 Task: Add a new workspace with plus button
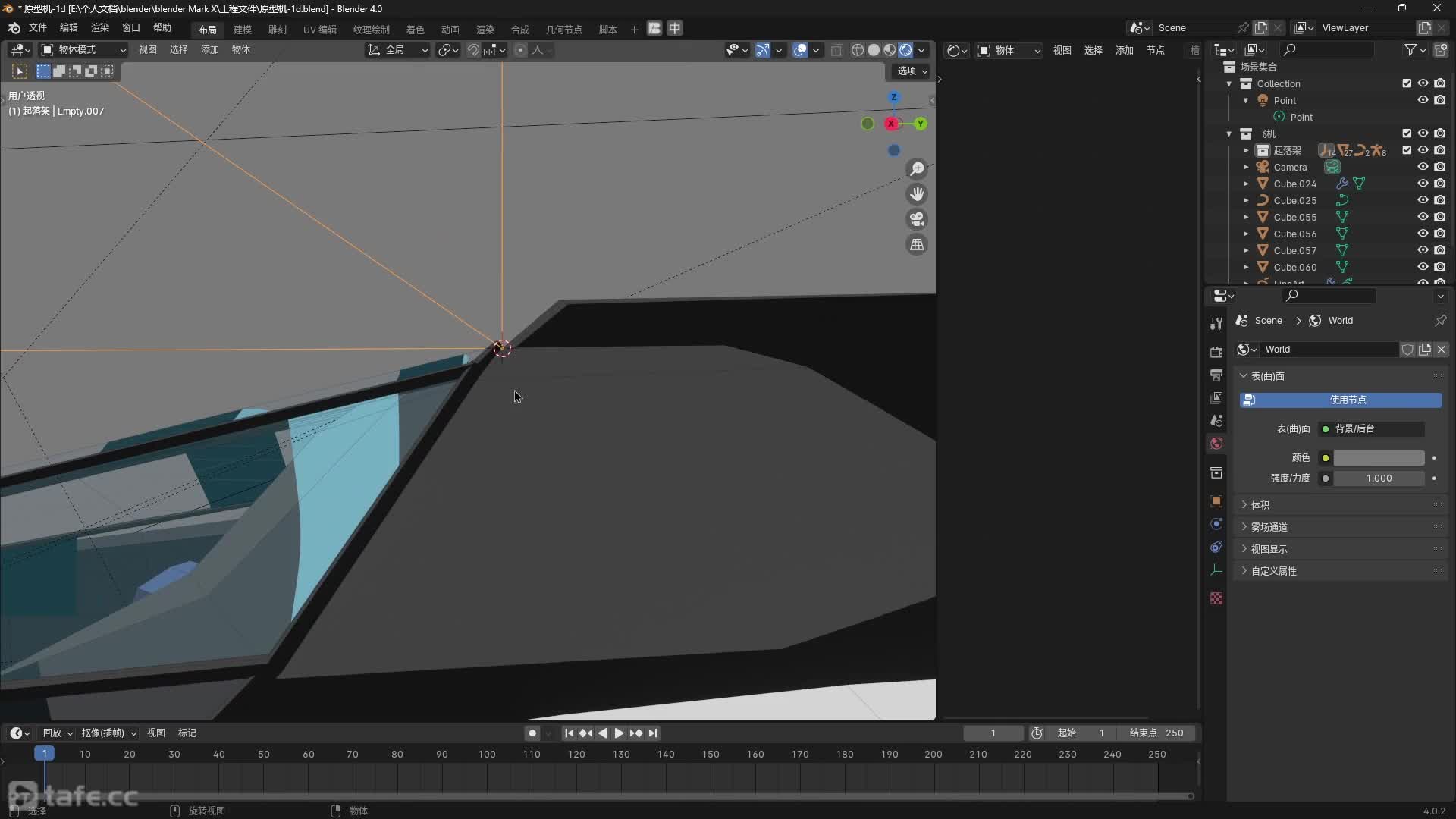coord(634,30)
